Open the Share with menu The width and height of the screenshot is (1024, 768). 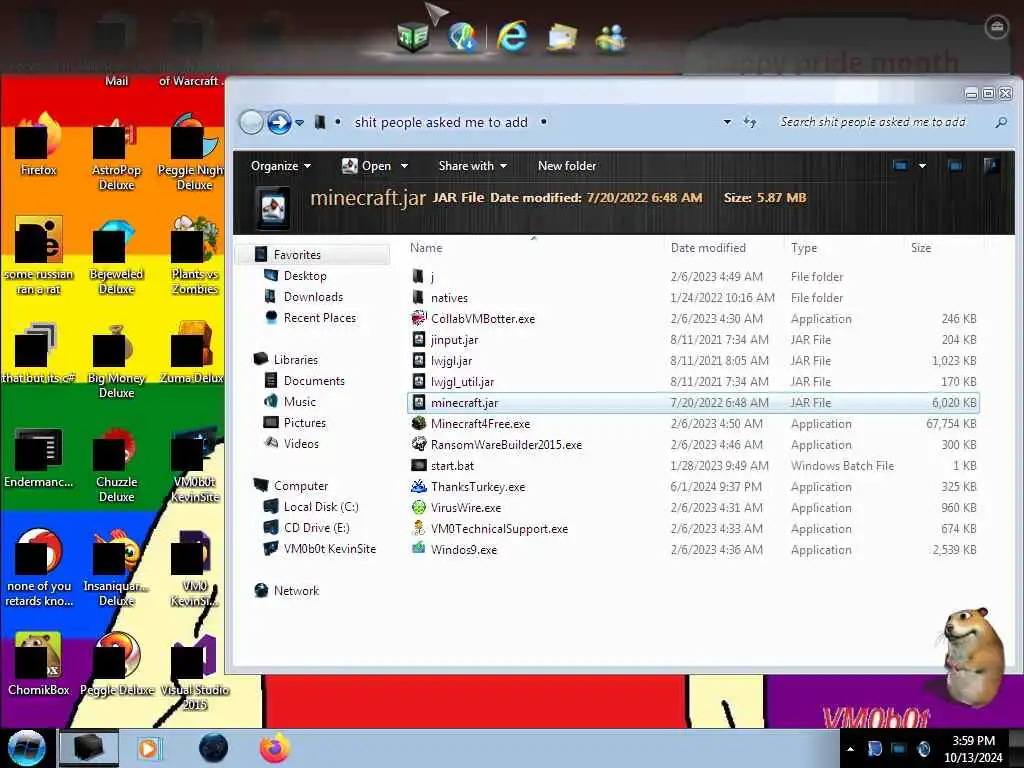(x=473, y=166)
